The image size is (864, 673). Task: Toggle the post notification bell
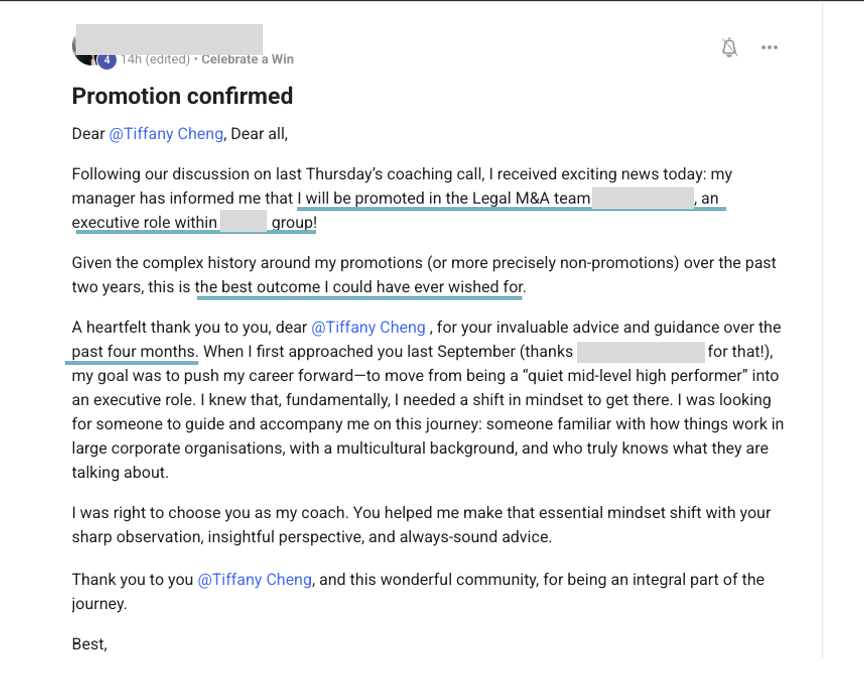(729, 47)
